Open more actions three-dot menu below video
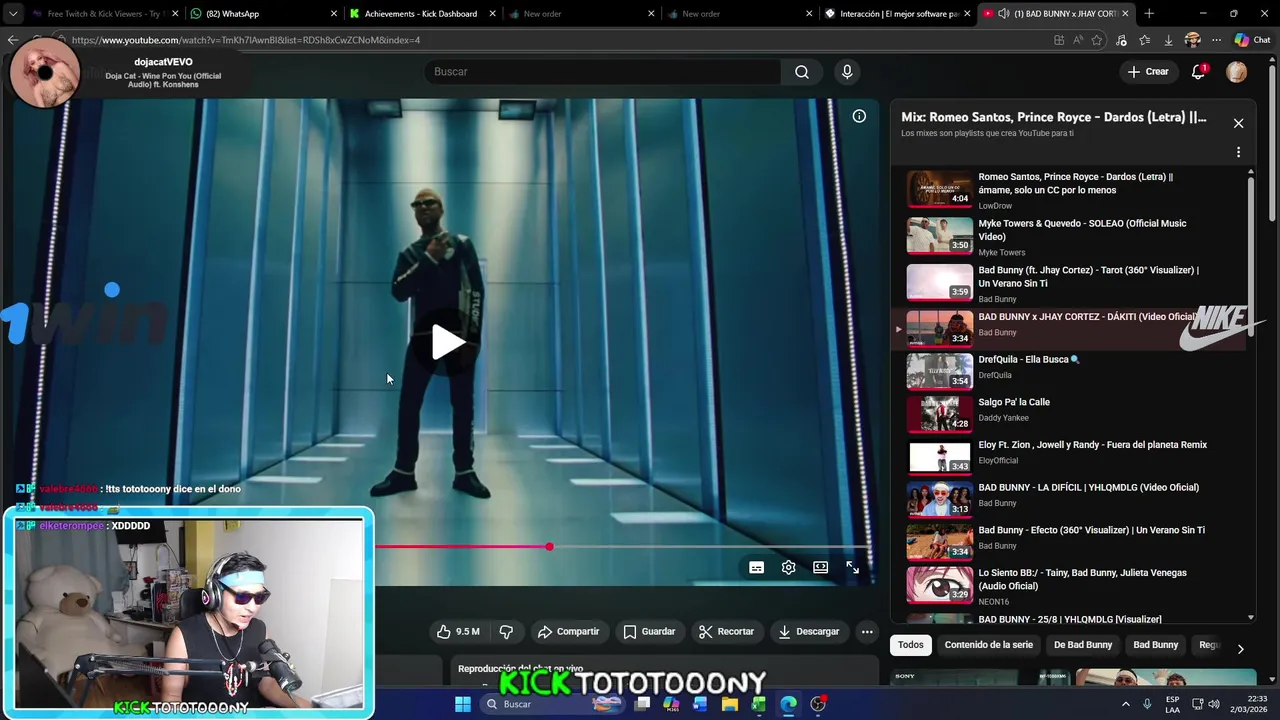Screen dimensions: 1280x720 (x=867, y=632)
